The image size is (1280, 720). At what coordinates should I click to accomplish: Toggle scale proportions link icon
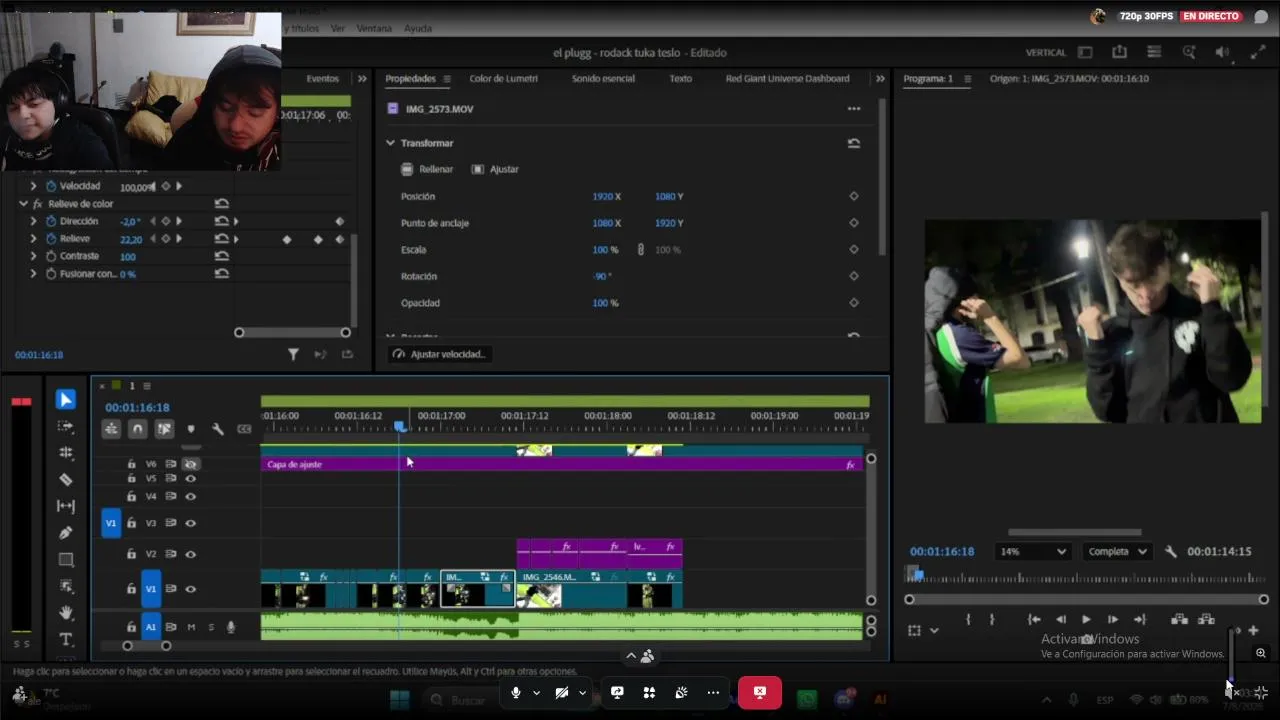coord(641,249)
